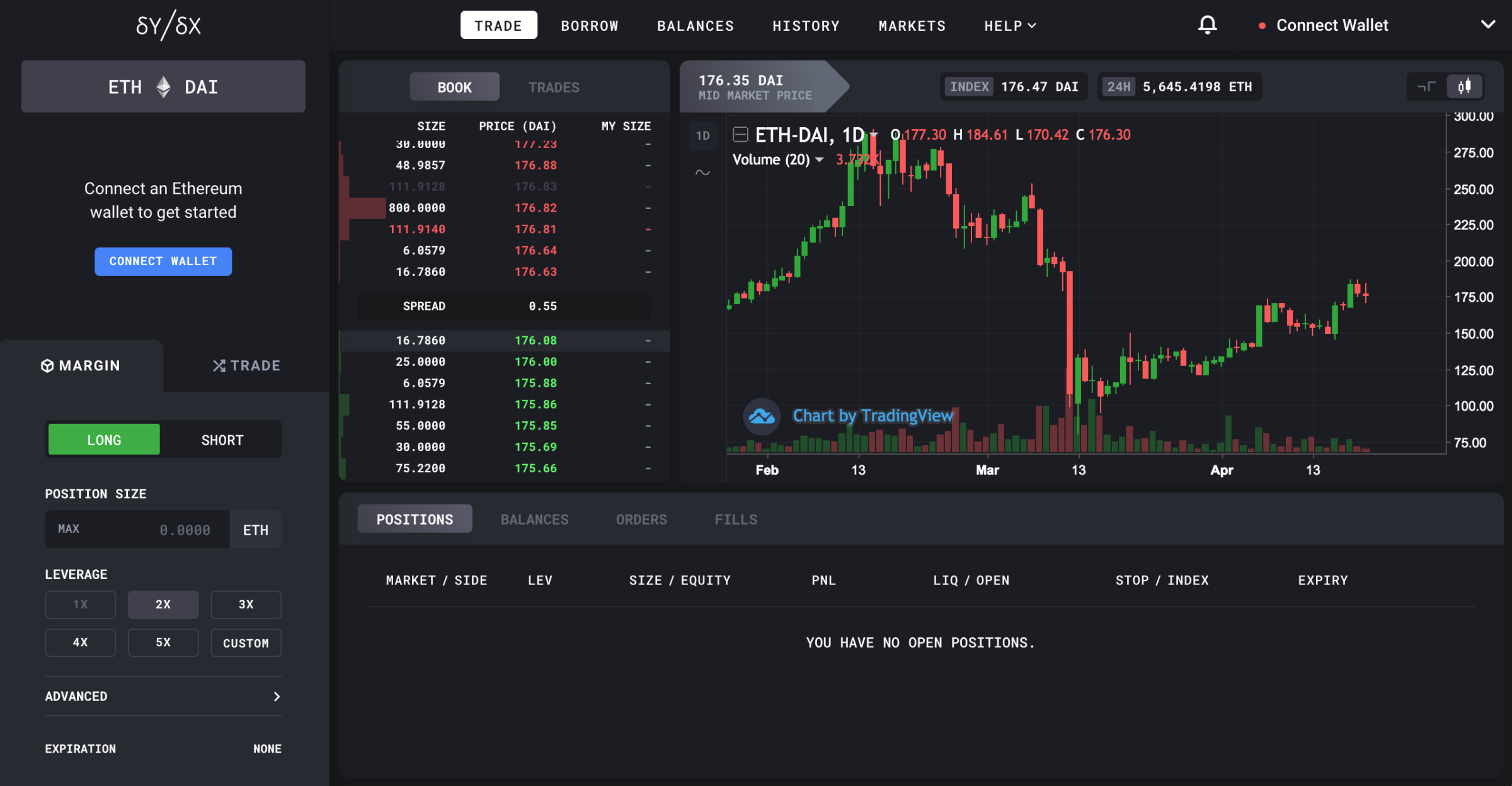Image resolution: width=1512 pixels, height=786 pixels.
Task: Click the MAX position size button
Action: tap(69, 529)
